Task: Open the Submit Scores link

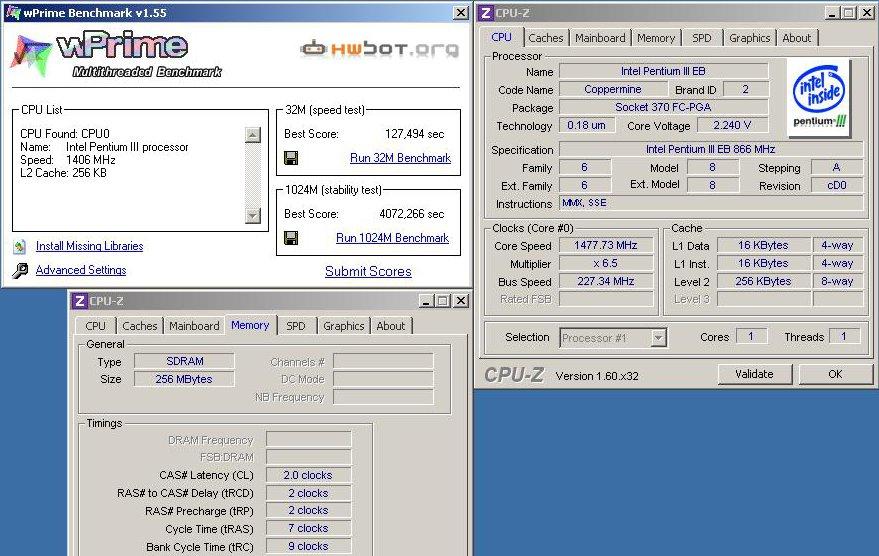Action: 368,271
